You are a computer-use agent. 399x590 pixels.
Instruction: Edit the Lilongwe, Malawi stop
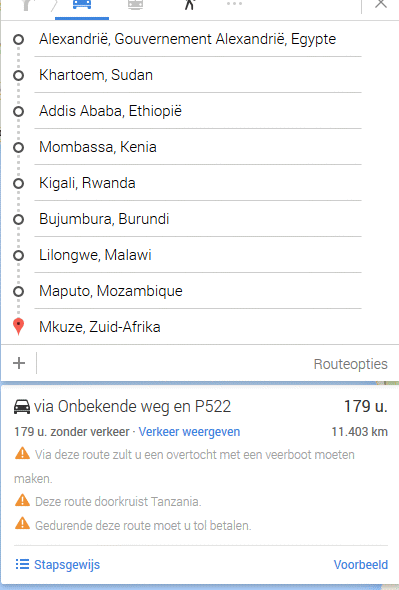tap(198, 255)
